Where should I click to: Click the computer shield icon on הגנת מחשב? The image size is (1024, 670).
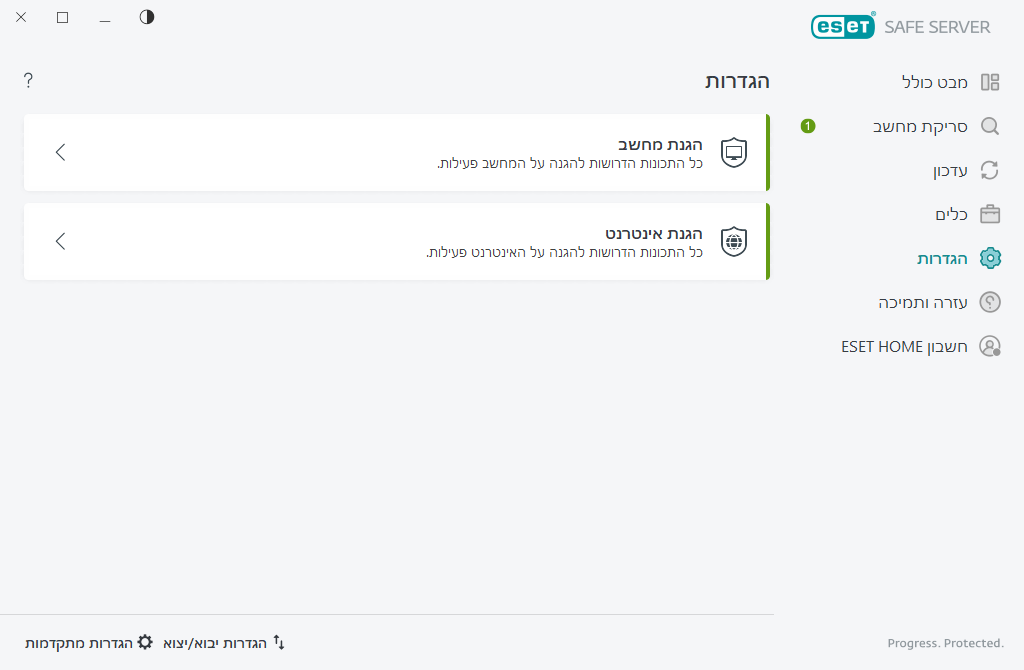733,151
